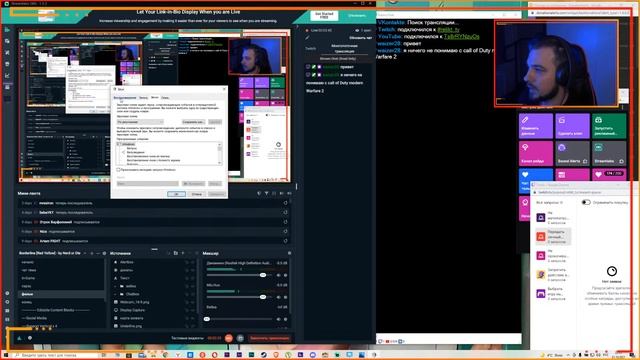Add a new source with plus icon
This screenshot has height=360, width=640.
[183, 253]
